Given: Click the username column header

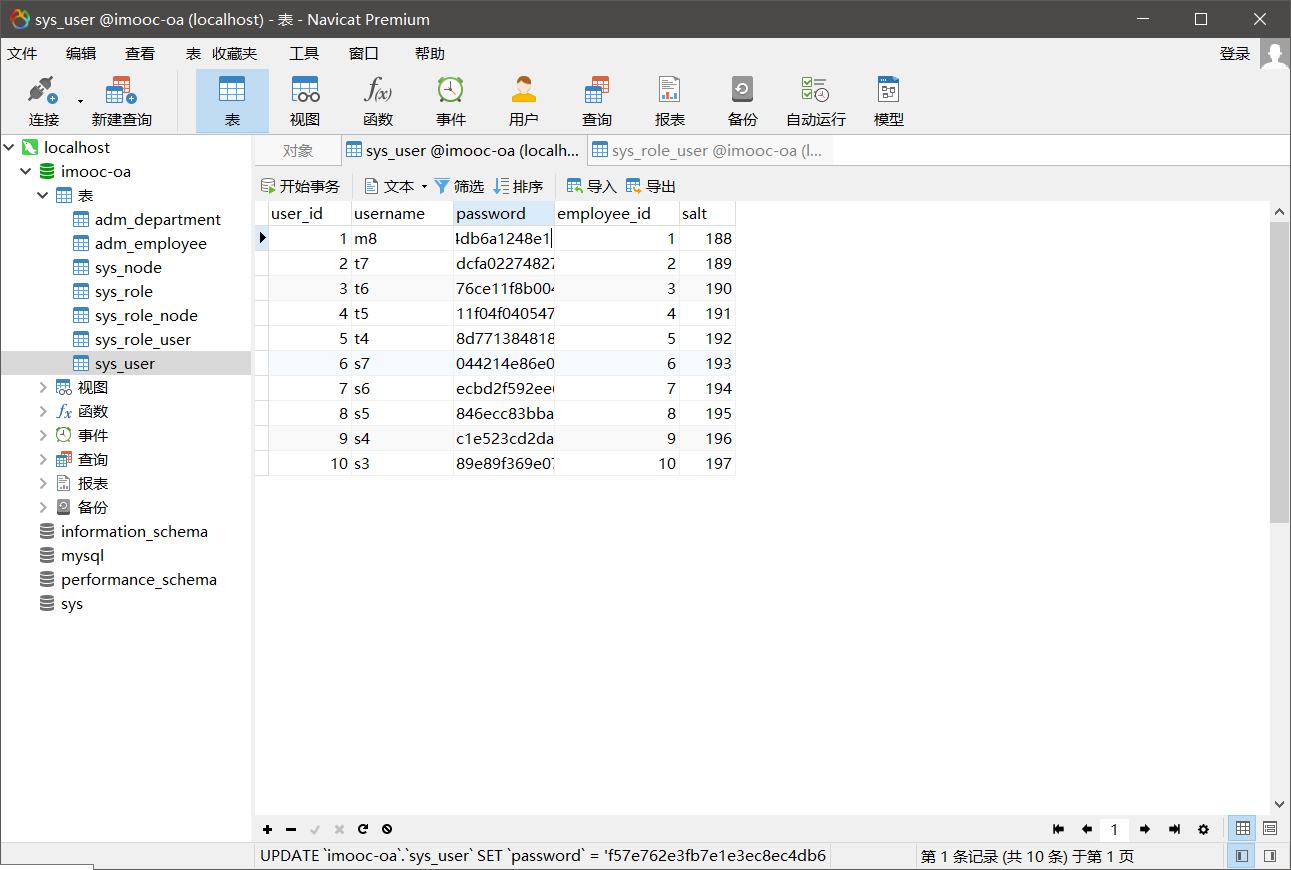Looking at the screenshot, I should click(402, 213).
